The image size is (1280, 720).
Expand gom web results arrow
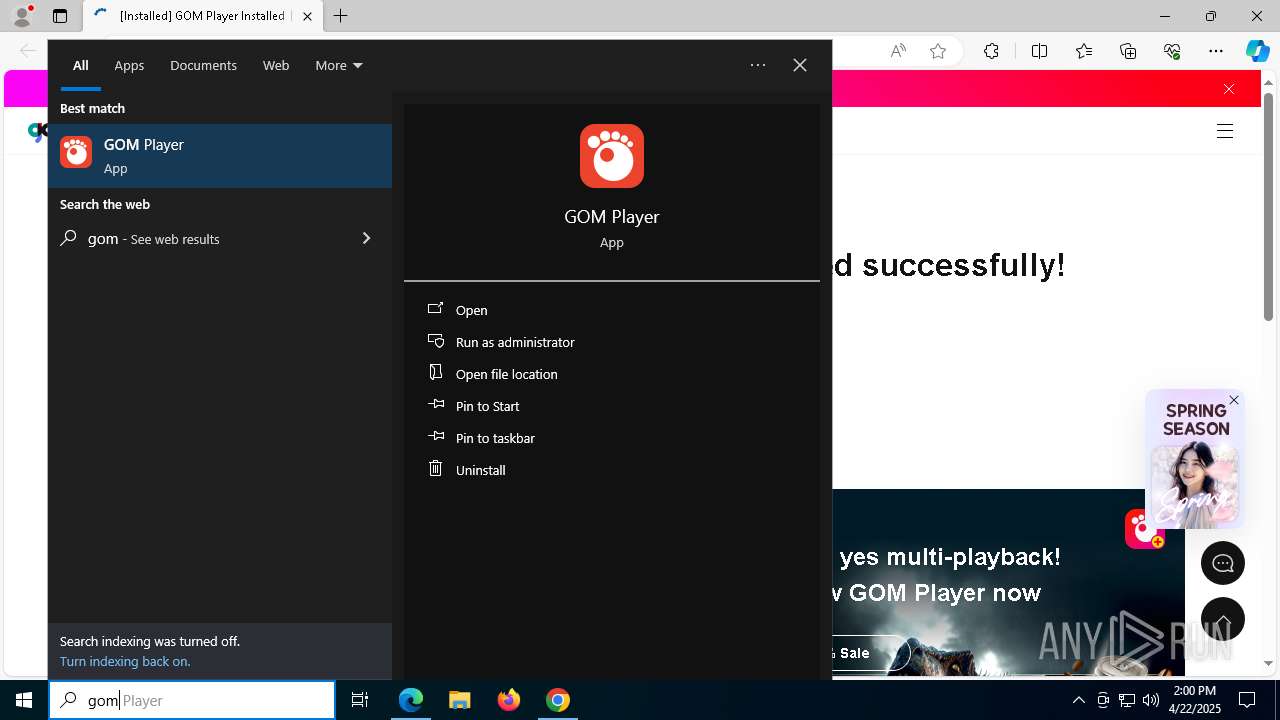pyautogui.click(x=366, y=238)
